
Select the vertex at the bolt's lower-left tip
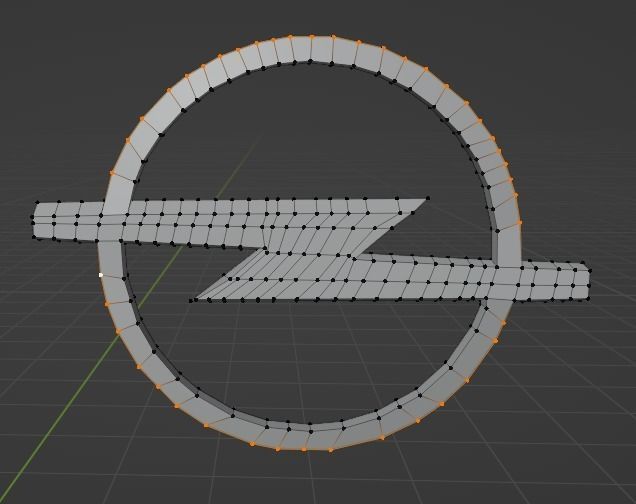191,300
